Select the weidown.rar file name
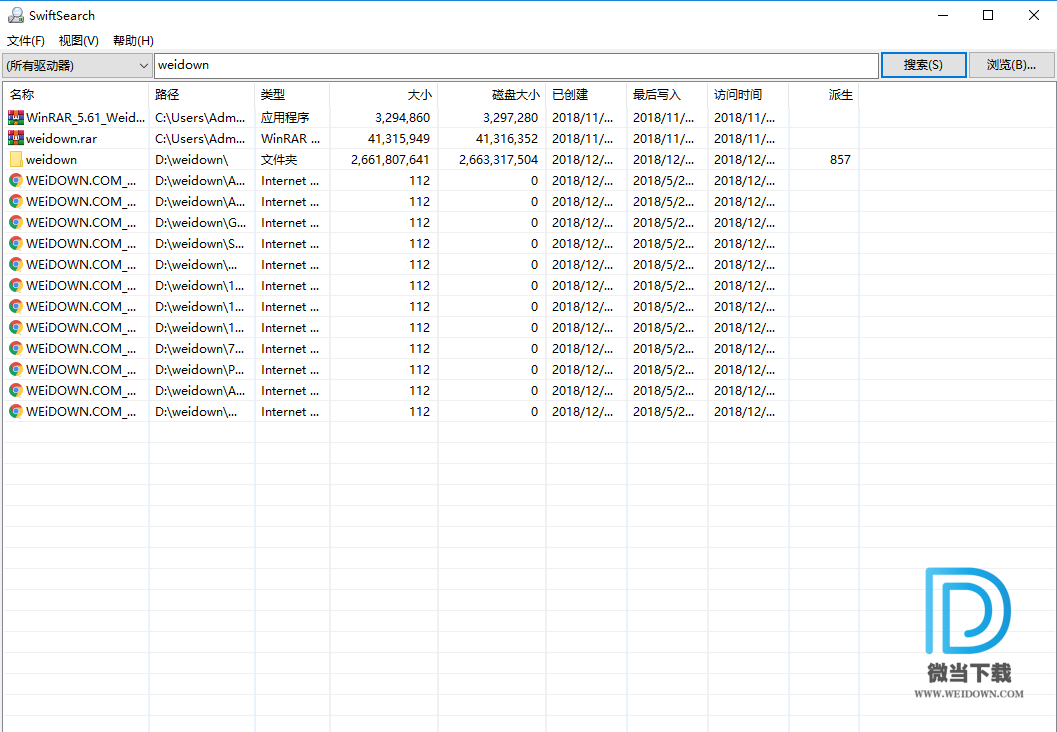 click(x=61, y=139)
